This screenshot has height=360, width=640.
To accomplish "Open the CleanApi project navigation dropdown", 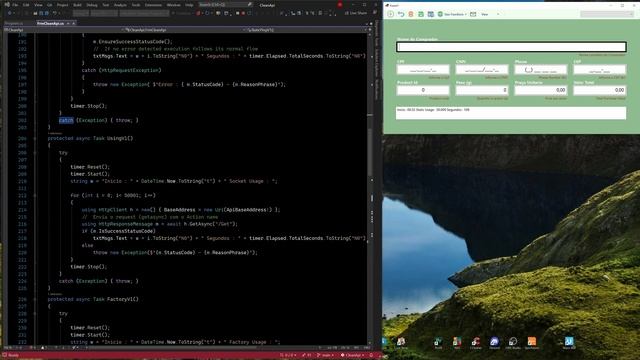I will point(63,30).
